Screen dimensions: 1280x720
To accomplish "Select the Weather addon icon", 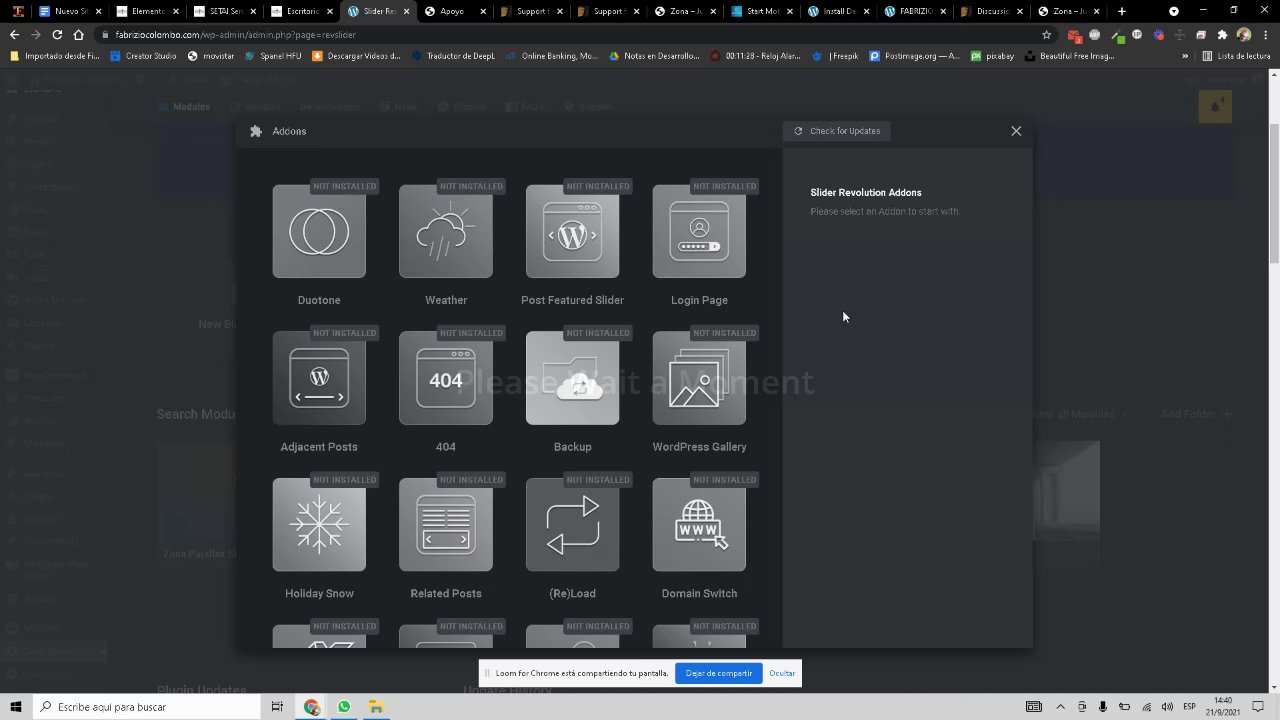I will click(x=446, y=231).
